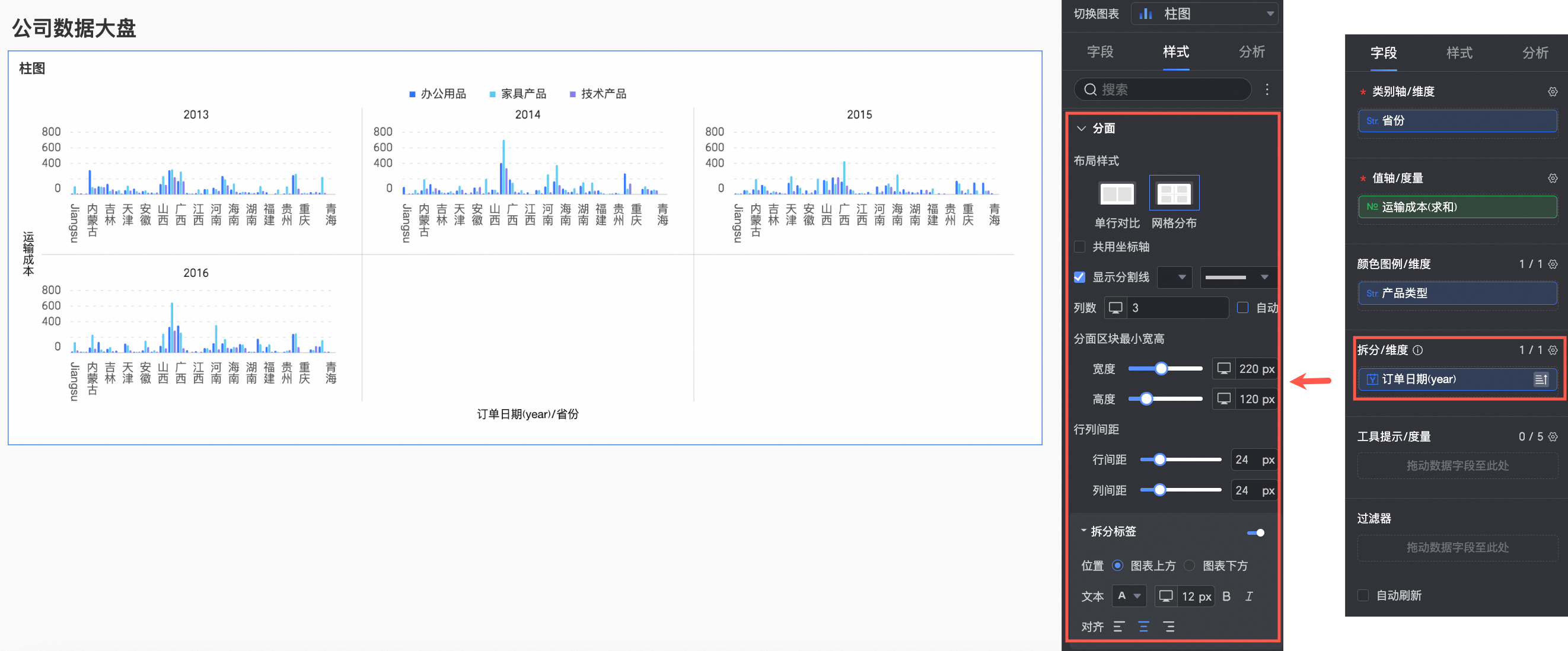Click italic text formatting icon
Screen dimensions: 1568x651
click(x=1248, y=596)
